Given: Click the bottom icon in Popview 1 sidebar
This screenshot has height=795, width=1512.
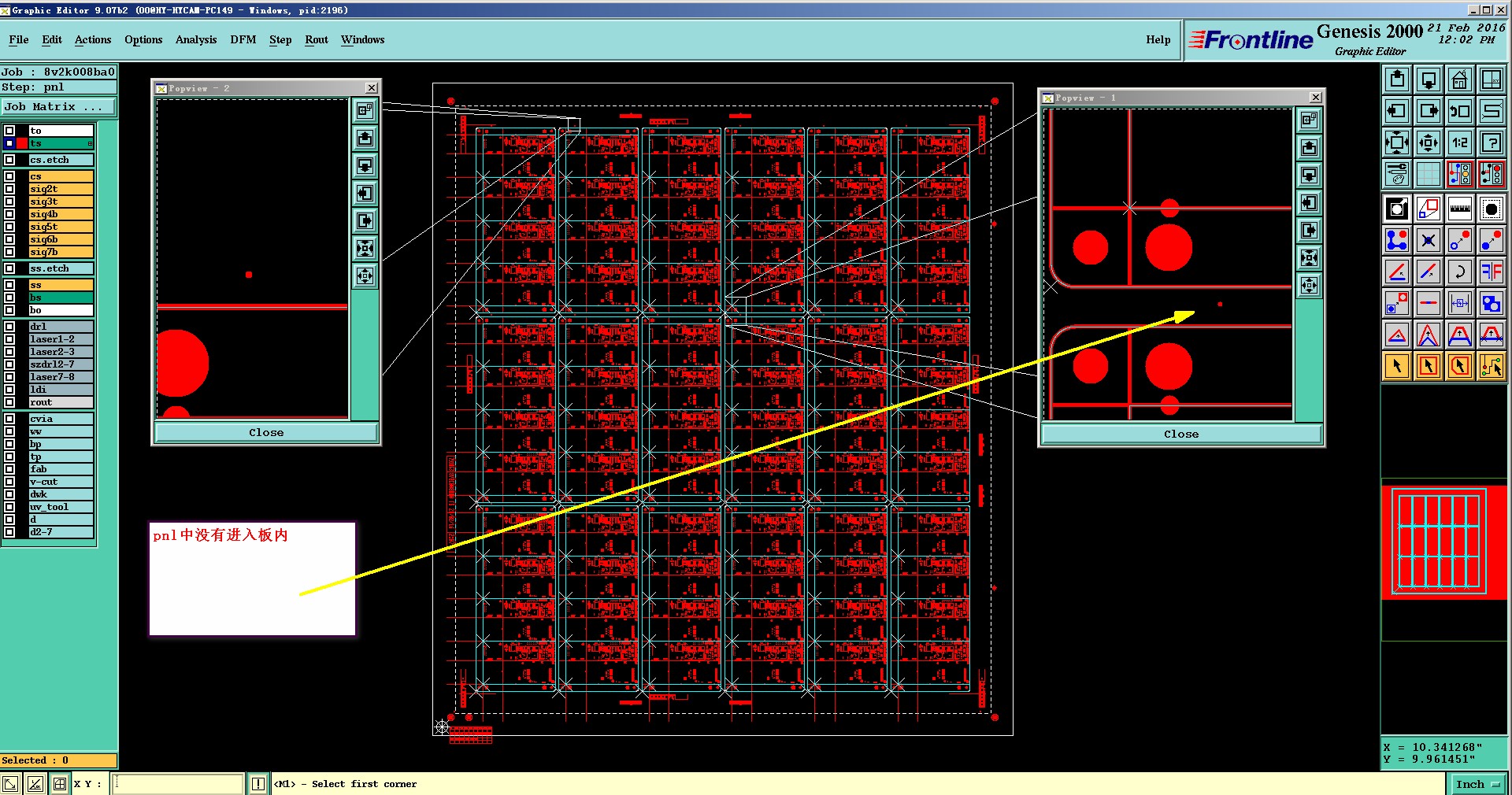Looking at the screenshot, I should (x=1309, y=286).
